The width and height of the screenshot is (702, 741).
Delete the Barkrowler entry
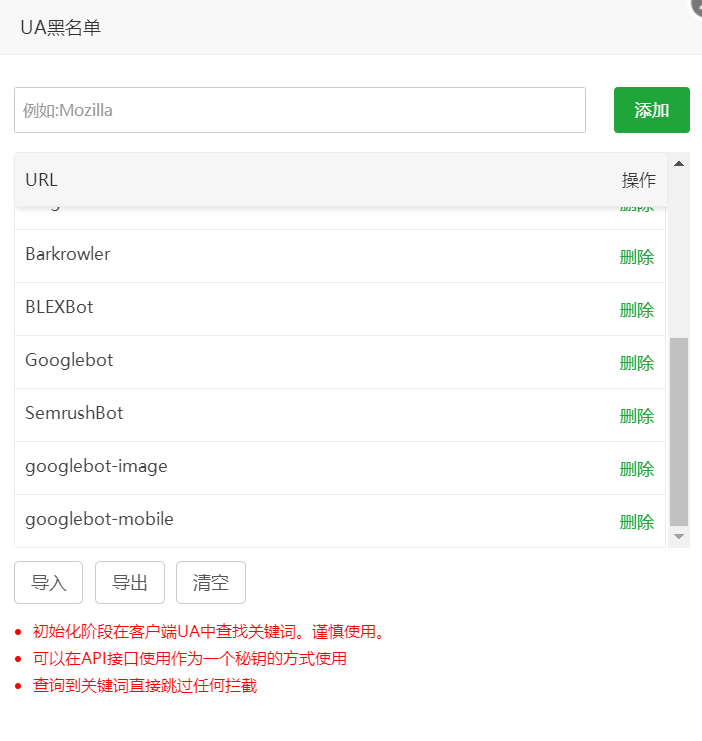637,257
